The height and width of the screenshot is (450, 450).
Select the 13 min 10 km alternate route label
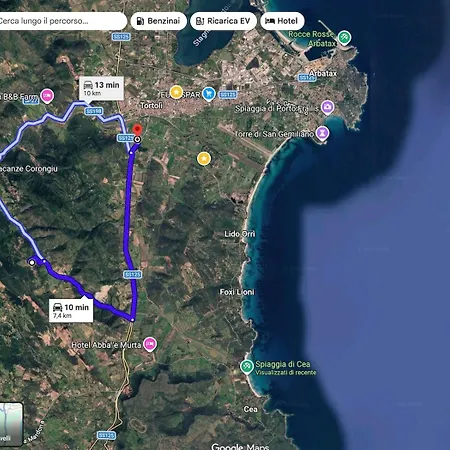tap(101, 88)
